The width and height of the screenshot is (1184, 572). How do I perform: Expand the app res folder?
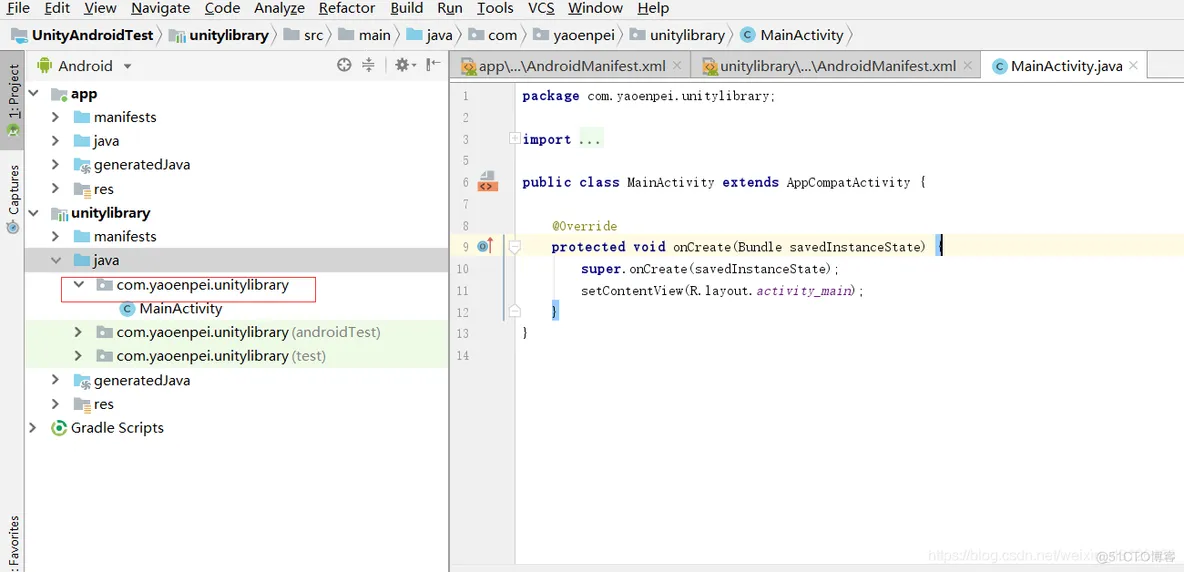pos(55,189)
